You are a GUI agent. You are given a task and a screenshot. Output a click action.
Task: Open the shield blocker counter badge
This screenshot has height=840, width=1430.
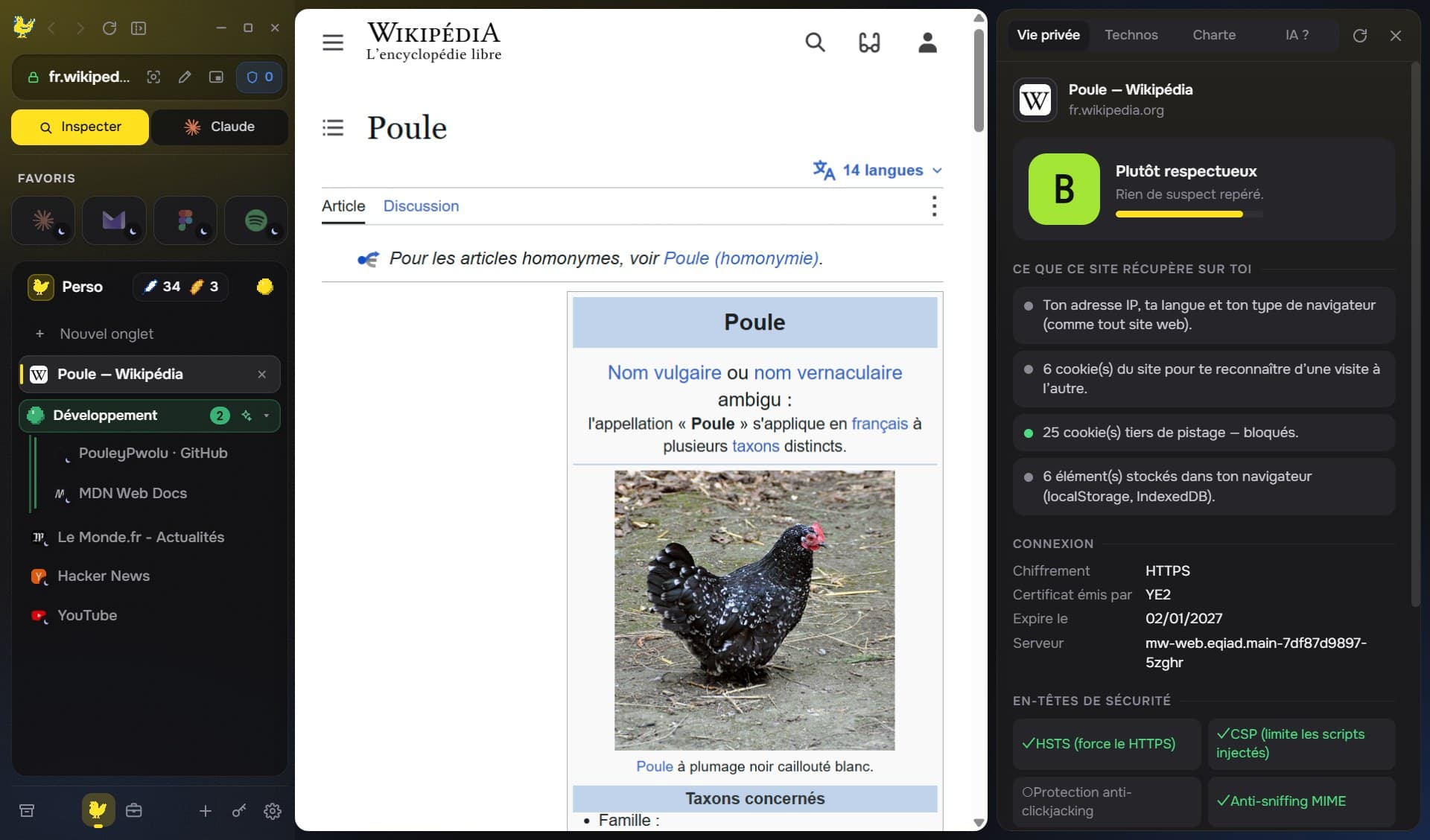point(259,77)
